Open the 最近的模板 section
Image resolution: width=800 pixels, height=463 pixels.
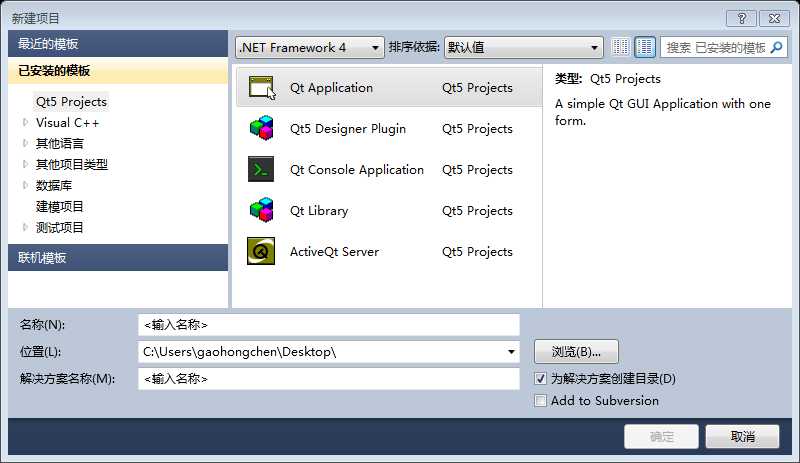(x=118, y=43)
